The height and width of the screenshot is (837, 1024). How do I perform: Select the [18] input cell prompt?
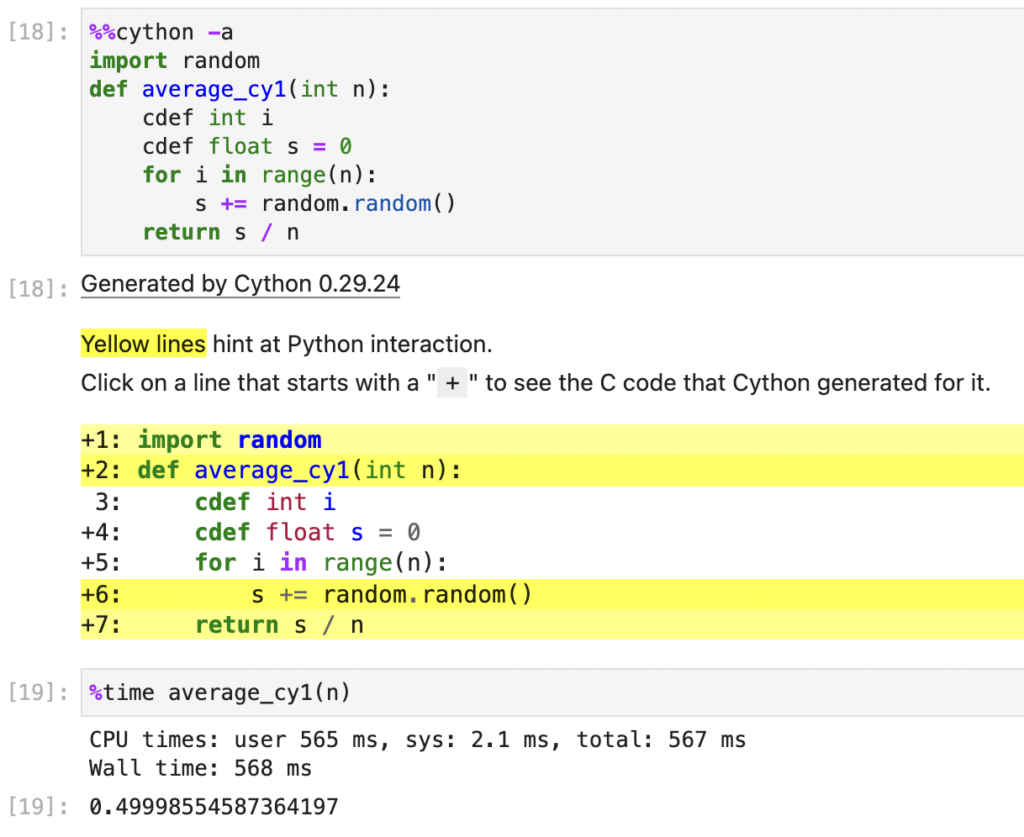[38, 32]
